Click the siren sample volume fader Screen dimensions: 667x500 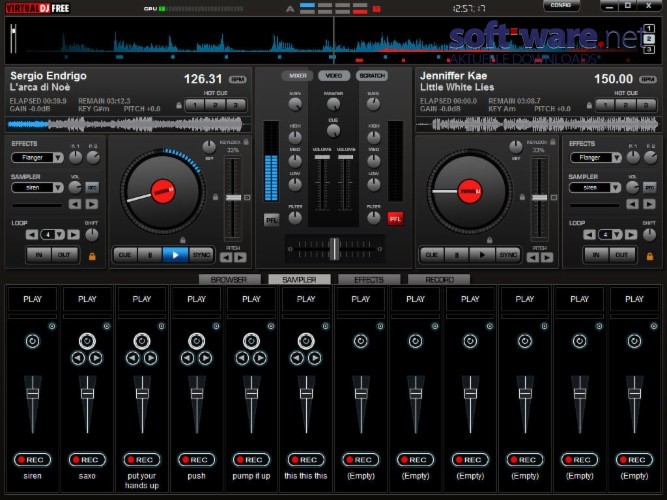32,394
